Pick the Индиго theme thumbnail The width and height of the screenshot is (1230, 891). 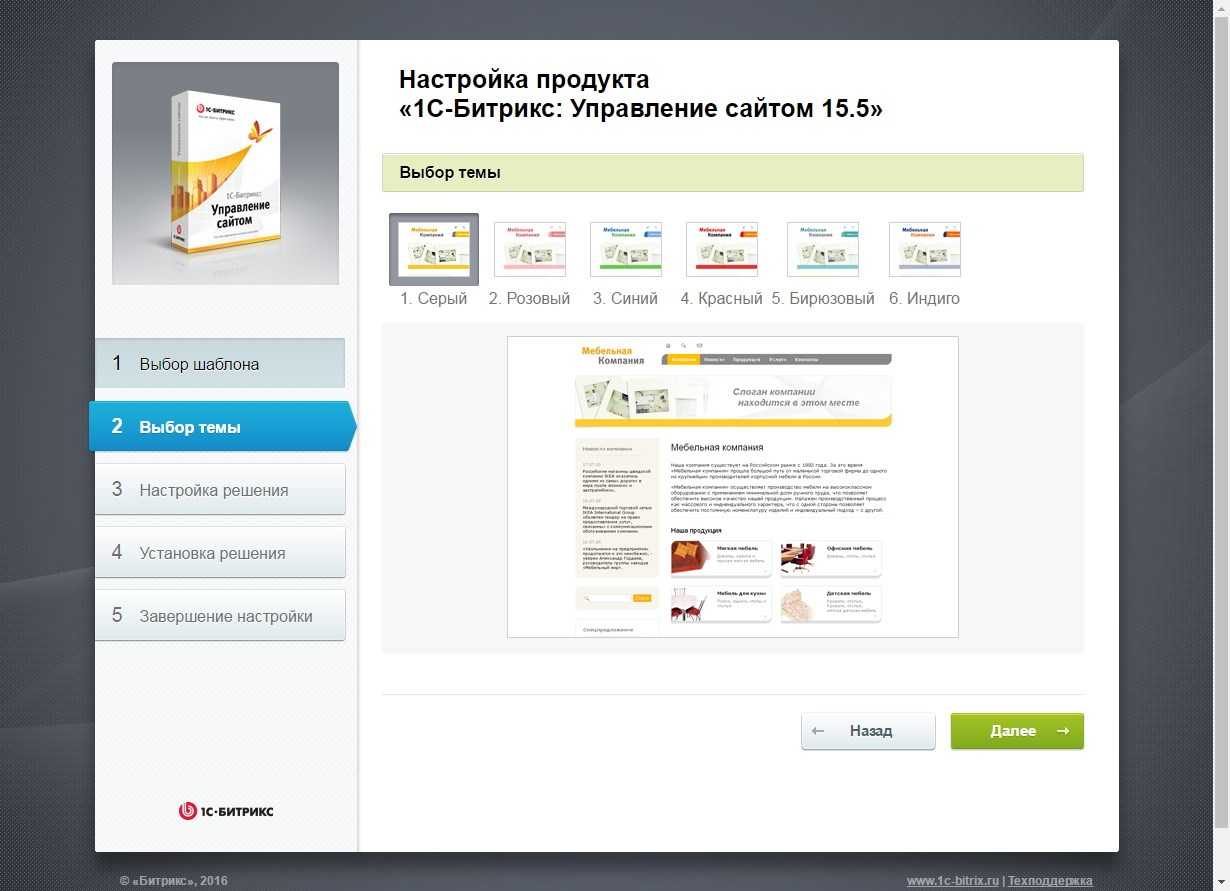click(x=924, y=249)
